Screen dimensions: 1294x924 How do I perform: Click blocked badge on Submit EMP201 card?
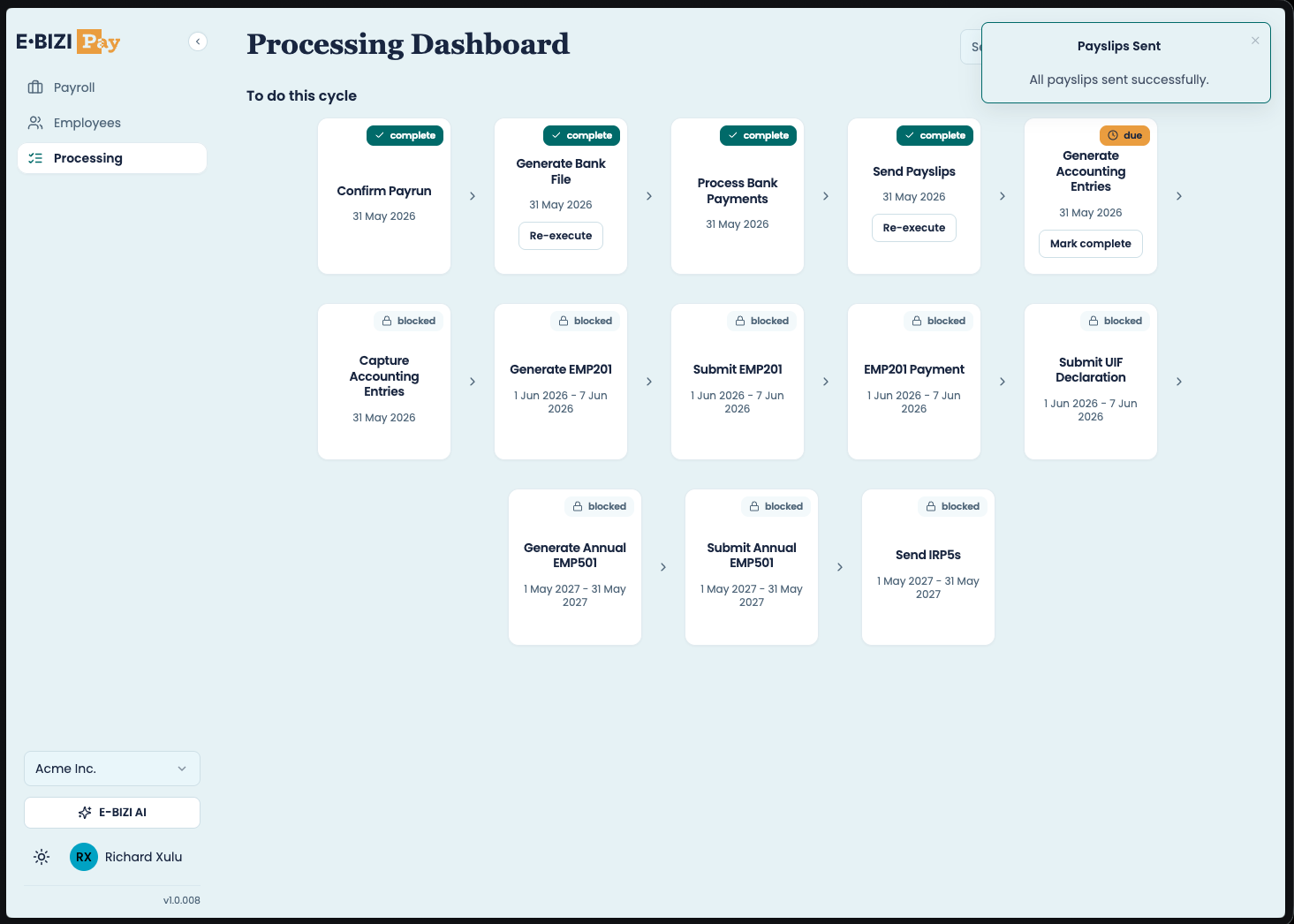pos(762,321)
